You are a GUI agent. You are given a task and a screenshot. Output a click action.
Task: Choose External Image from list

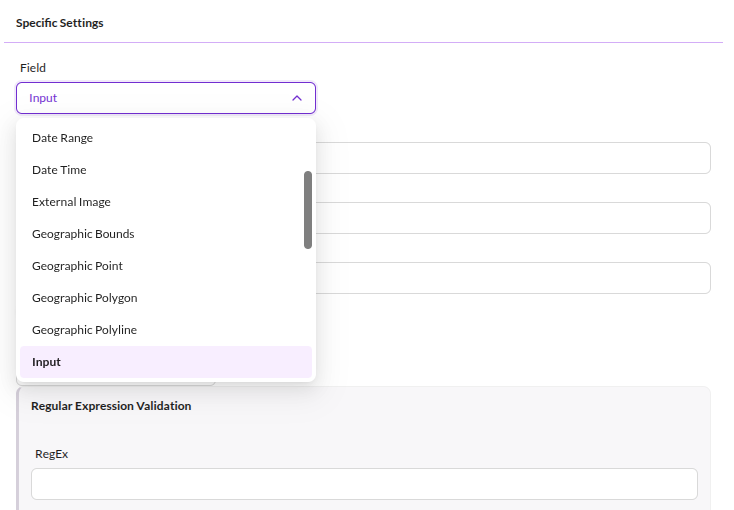pos(166,202)
